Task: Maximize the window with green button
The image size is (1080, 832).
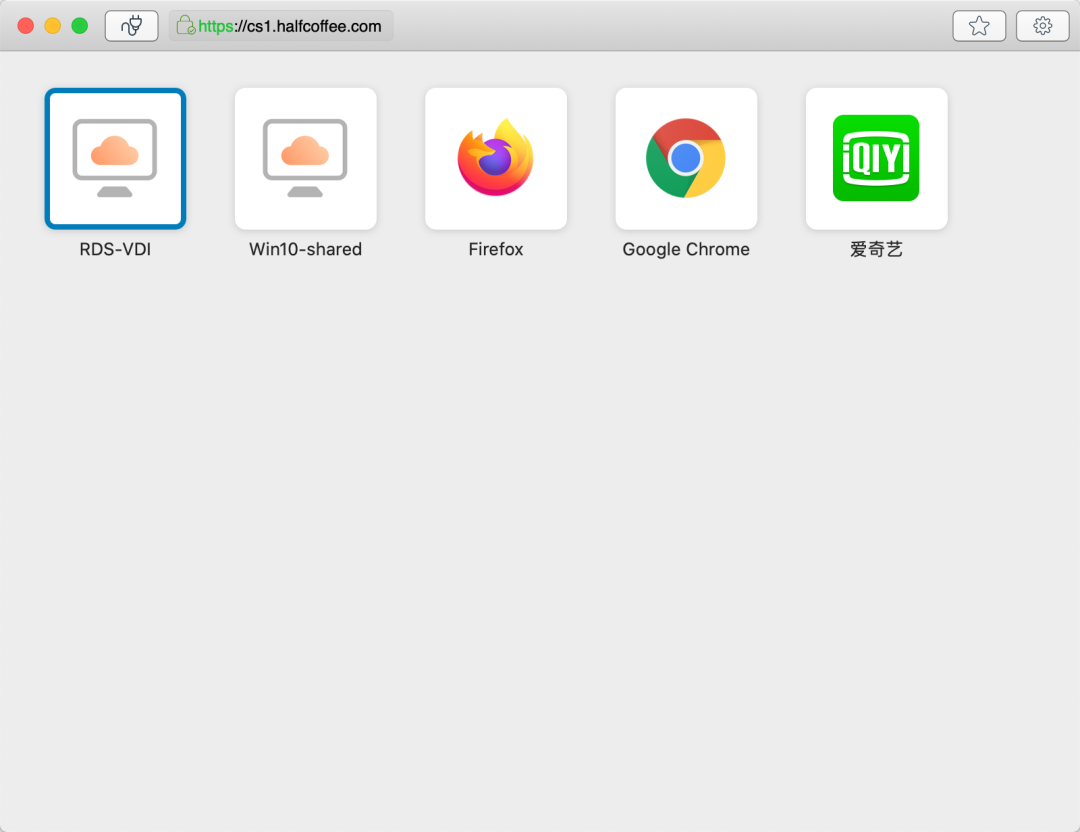Action: tap(80, 26)
